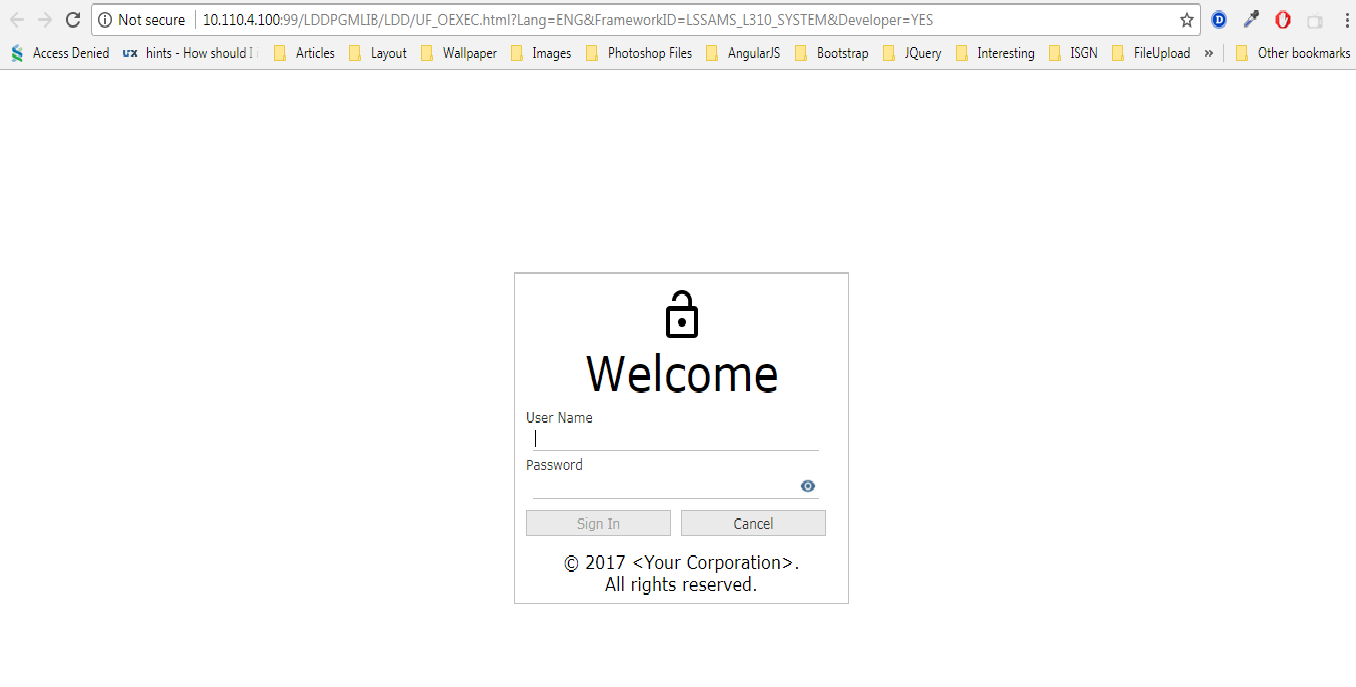Open the Wallpaper bookmark folder
The height and width of the screenshot is (687, 1356).
pos(459,53)
